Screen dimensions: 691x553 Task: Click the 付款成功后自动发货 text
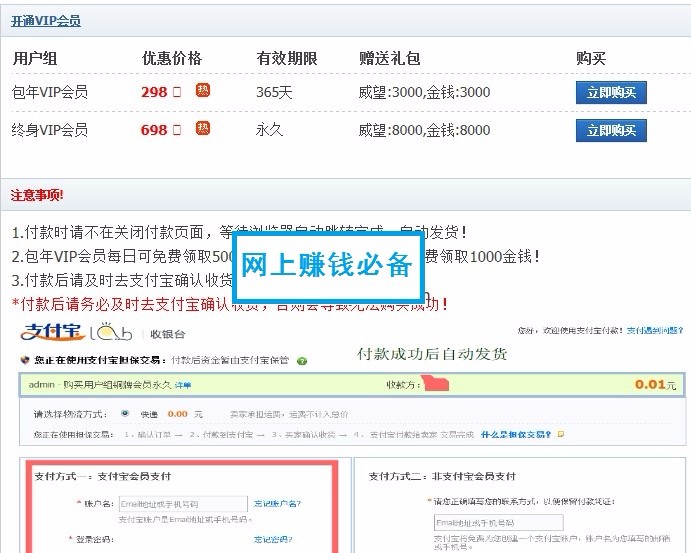click(432, 354)
